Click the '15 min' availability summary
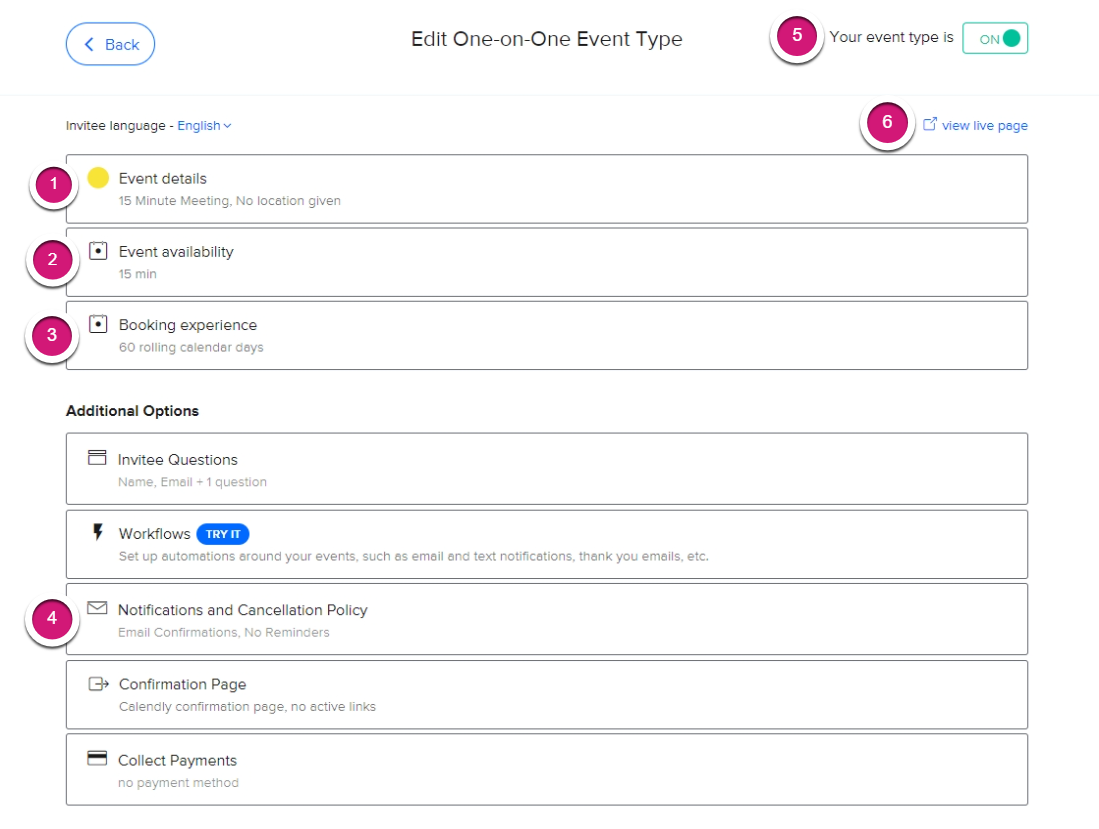1099x829 pixels. 137,274
